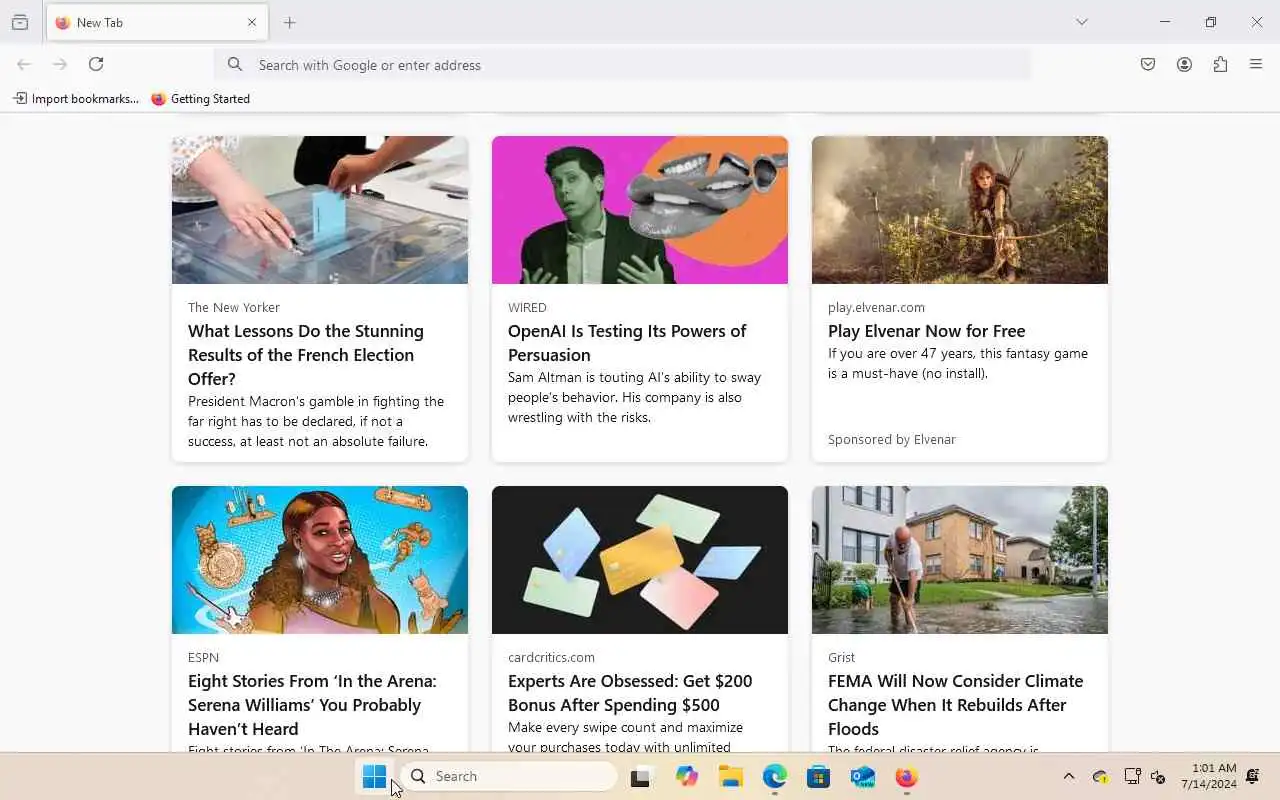This screenshot has width=1280, height=800.
Task: Open clock showing 1:01 AM
Action: (x=1209, y=776)
